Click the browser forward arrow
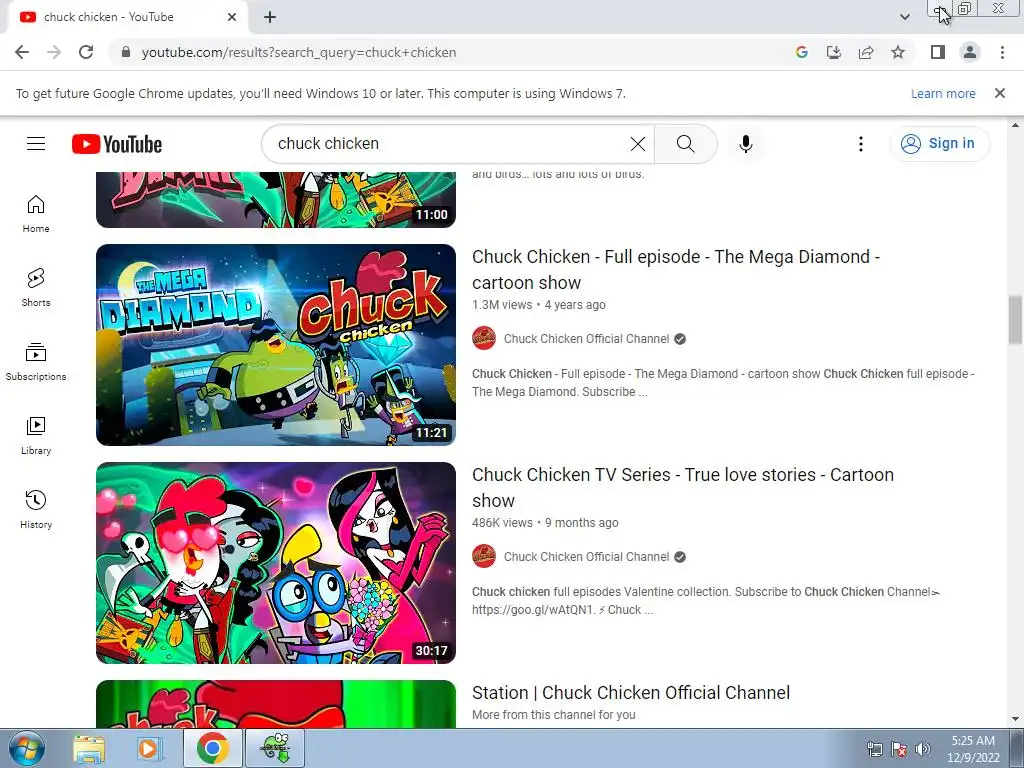The width and height of the screenshot is (1024, 768). [x=54, y=52]
